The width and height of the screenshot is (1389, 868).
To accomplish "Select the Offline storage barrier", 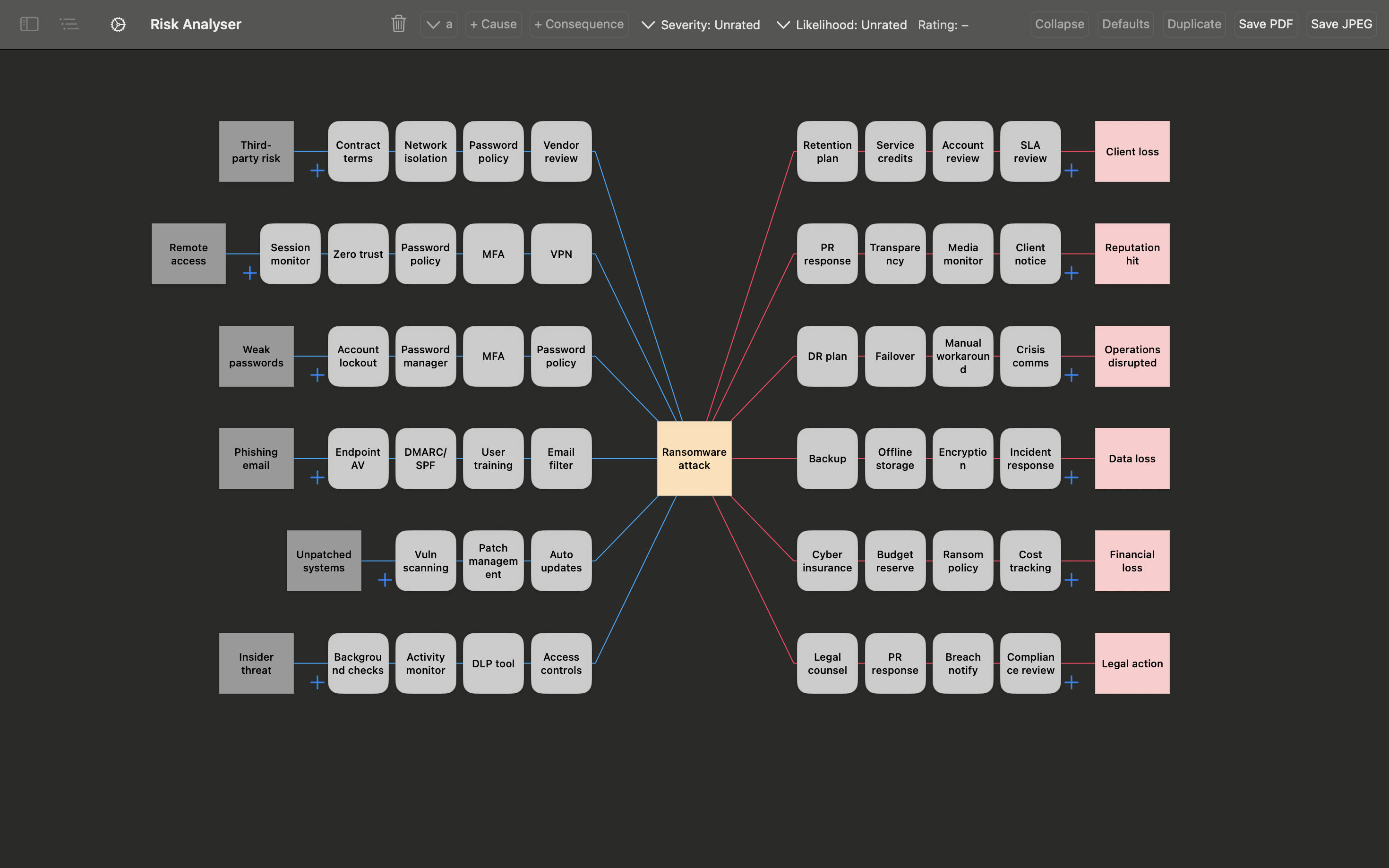I will [x=895, y=458].
